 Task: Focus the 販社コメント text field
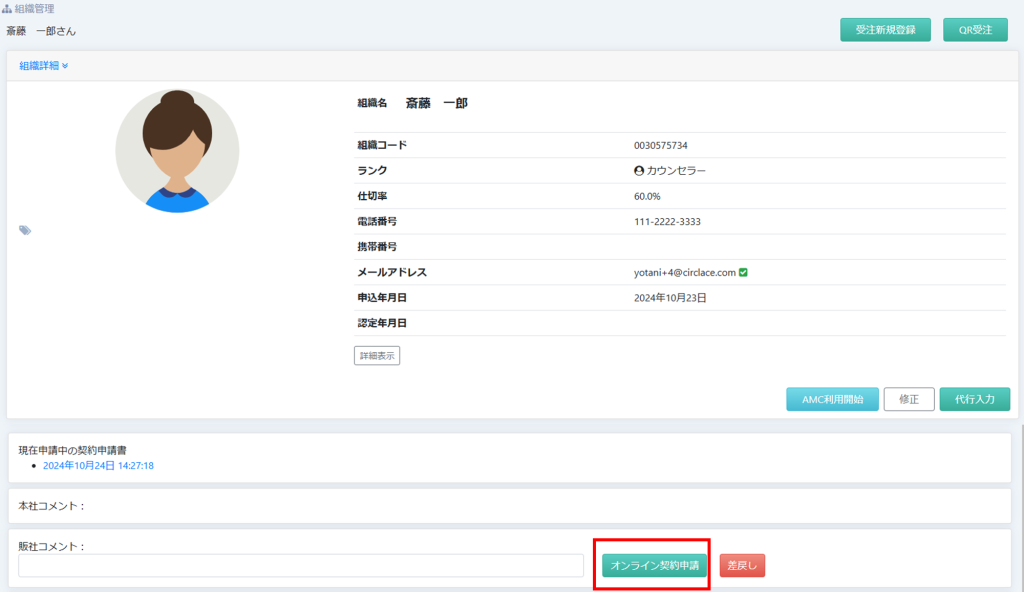[300, 565]
